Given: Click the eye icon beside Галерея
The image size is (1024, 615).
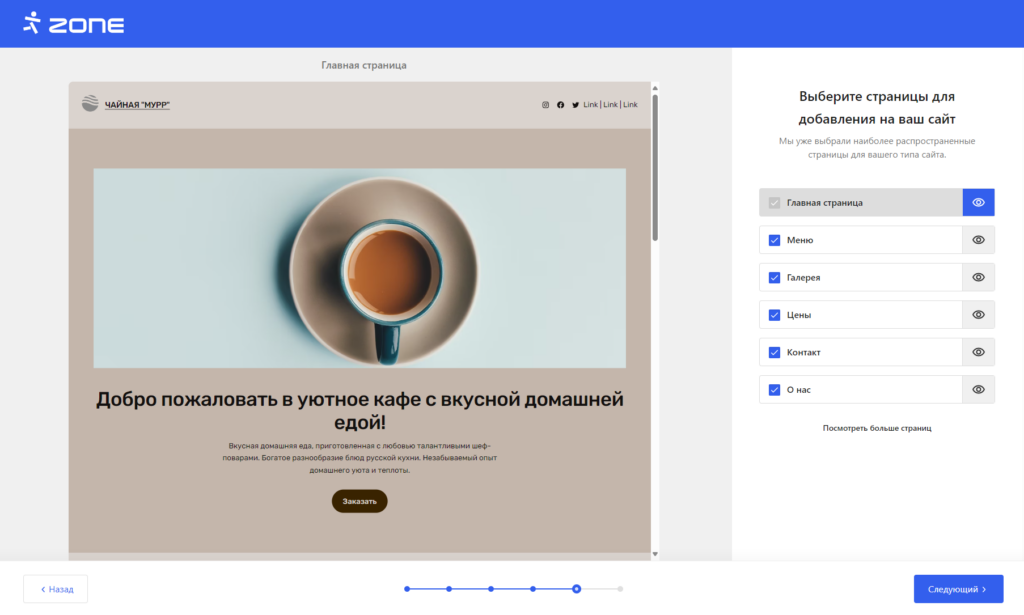Looking at the screenshot, I should click(978, 277).
